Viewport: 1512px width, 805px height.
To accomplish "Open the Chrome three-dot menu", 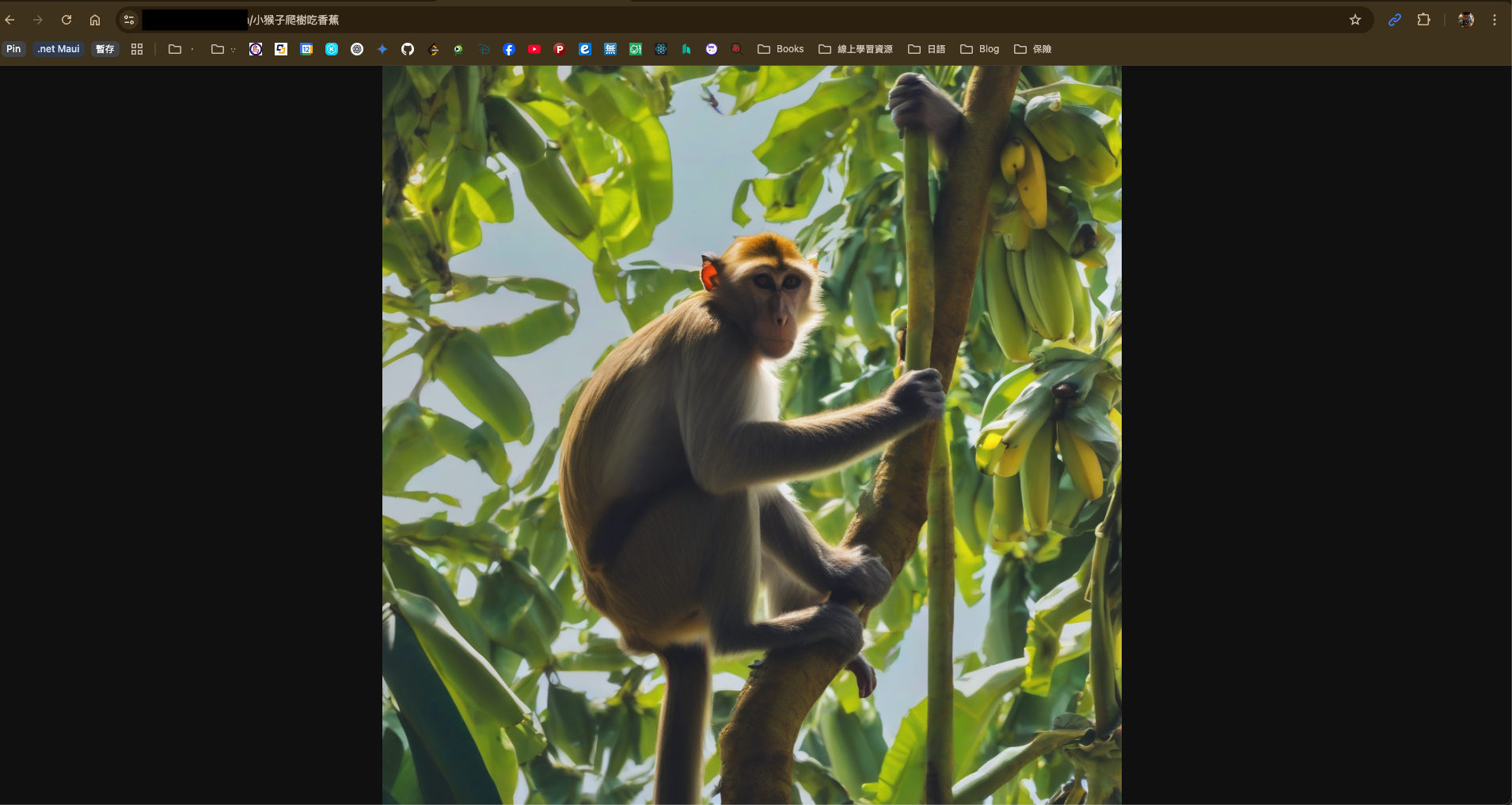I will click(x=1495, y=20).
